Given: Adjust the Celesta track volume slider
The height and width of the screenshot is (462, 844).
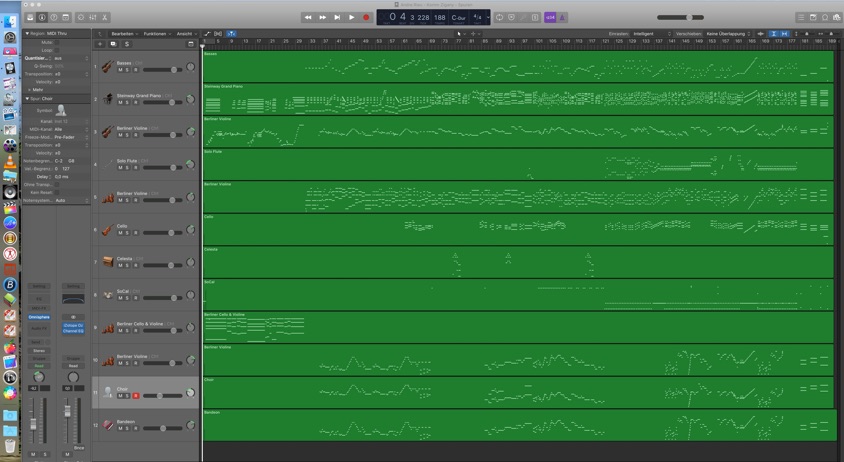Looking at the screenshot, I should [162, 265].
